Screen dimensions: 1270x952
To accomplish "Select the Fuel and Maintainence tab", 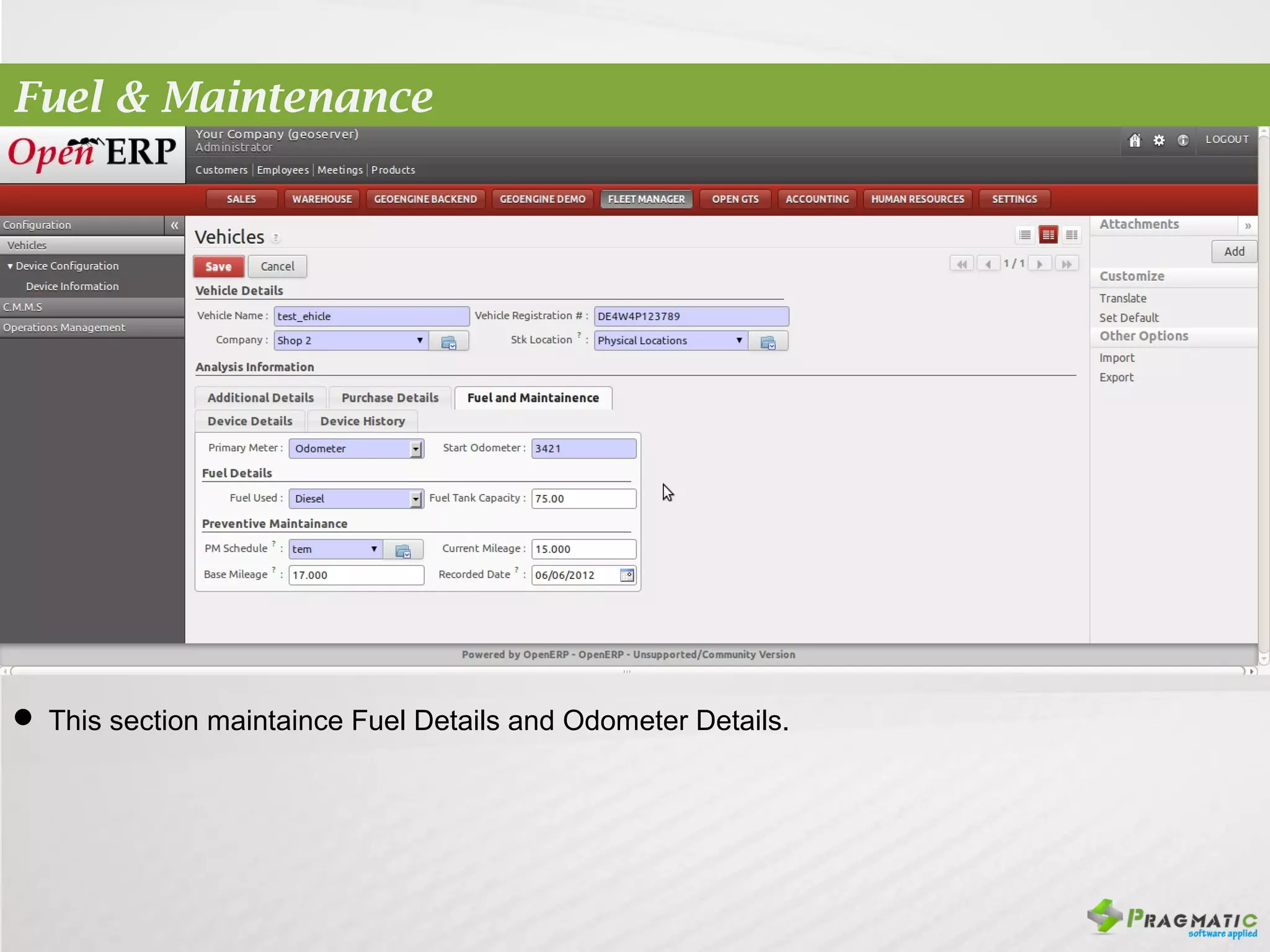I will click(x=533, y=398).
